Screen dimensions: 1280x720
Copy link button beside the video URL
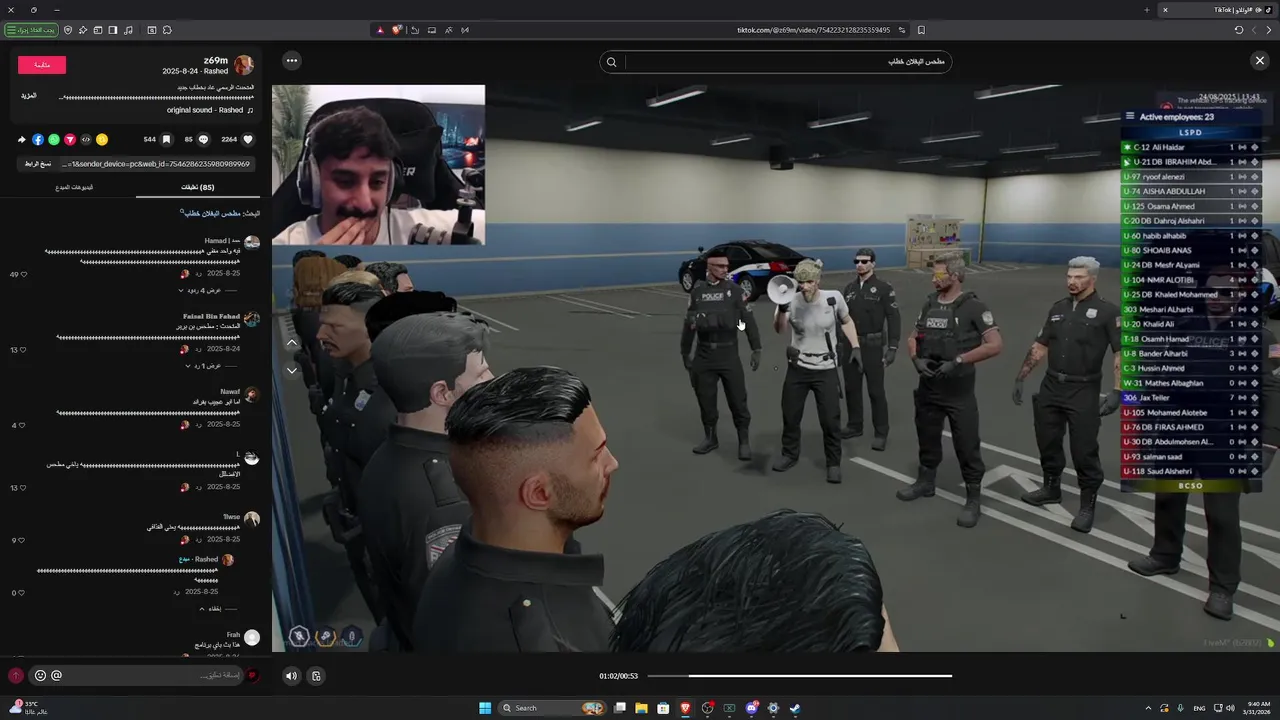[38, 164]
